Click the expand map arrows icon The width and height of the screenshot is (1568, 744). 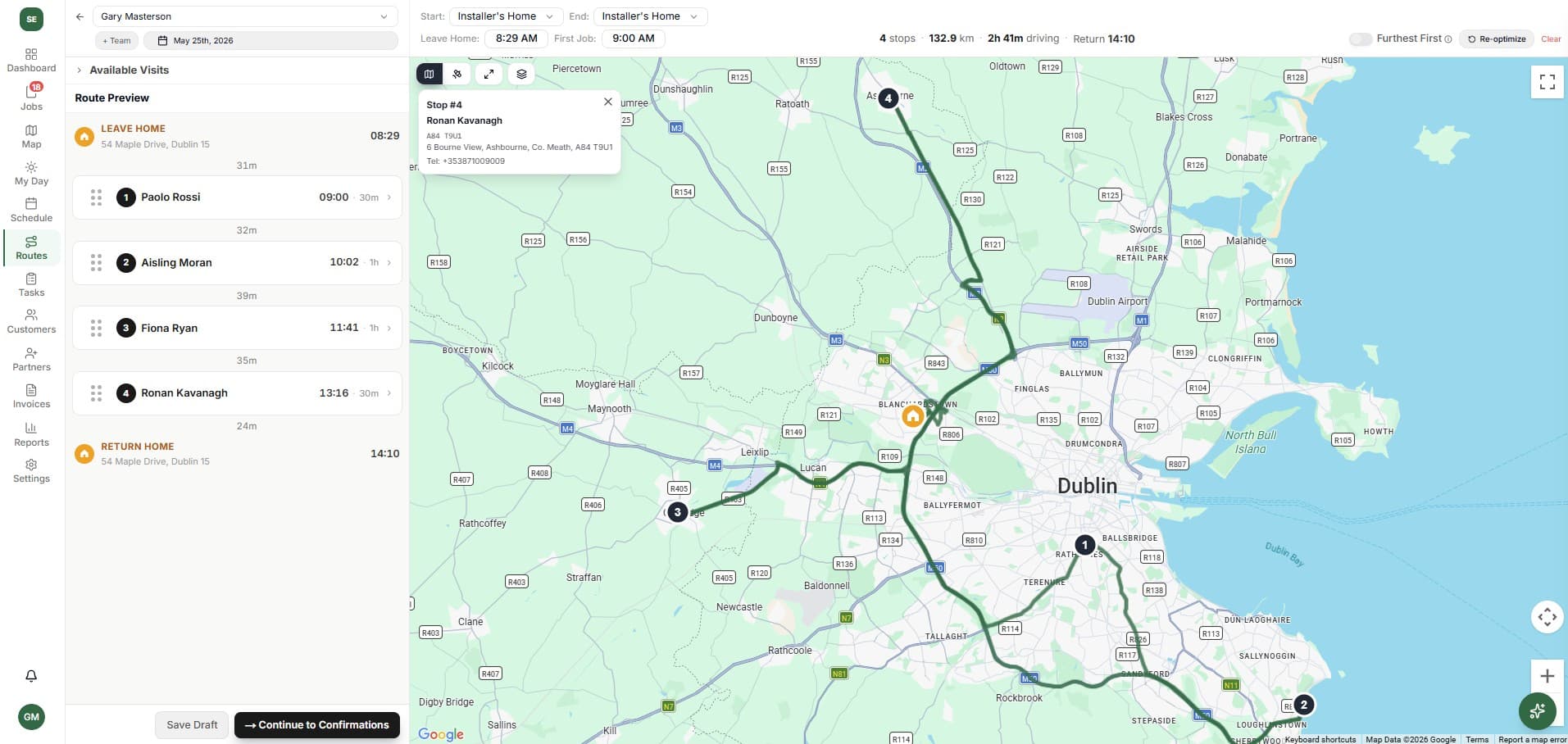pos(489,74)
